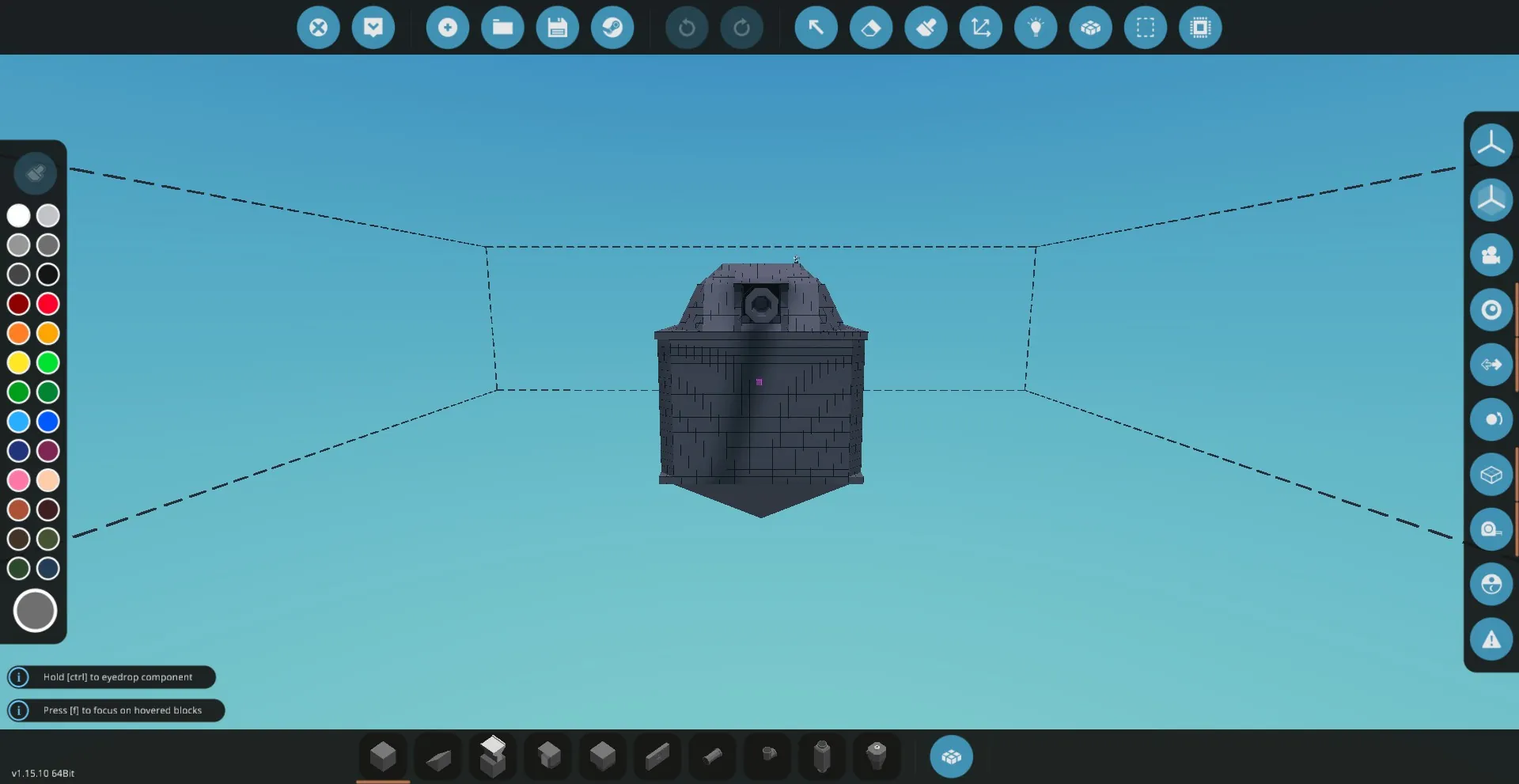Toggle the double-arrow mirror icon on right
Viewport: 1519px width, 784px height.
pyautogui.click(x=1491, y=365)
